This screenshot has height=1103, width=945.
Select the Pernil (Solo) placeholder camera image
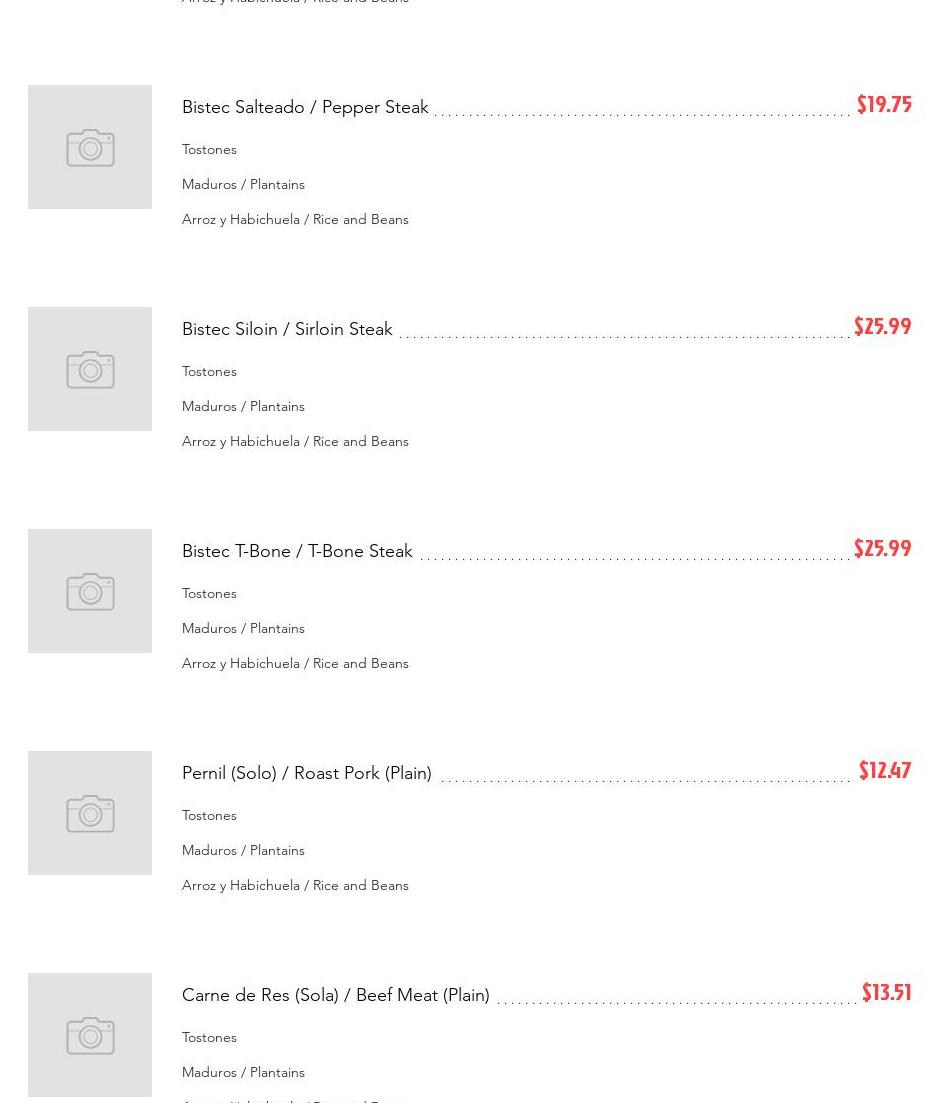(x=90, y=813)
